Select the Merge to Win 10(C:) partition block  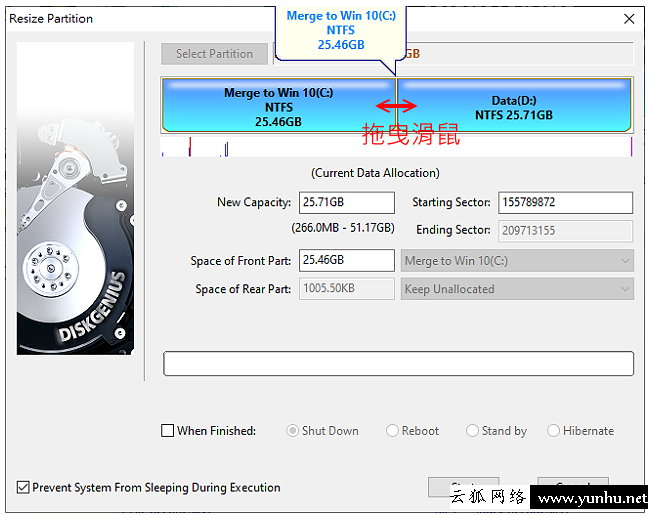pyautogui.click(x=279, y=106)
